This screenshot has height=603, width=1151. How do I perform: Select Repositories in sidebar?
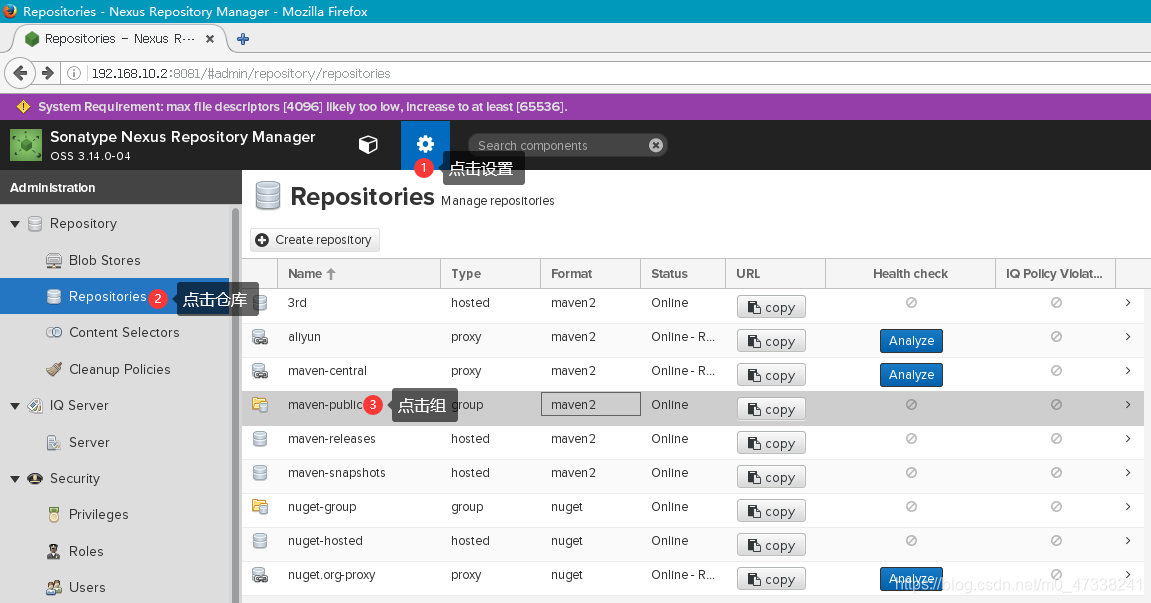[107, 296]
